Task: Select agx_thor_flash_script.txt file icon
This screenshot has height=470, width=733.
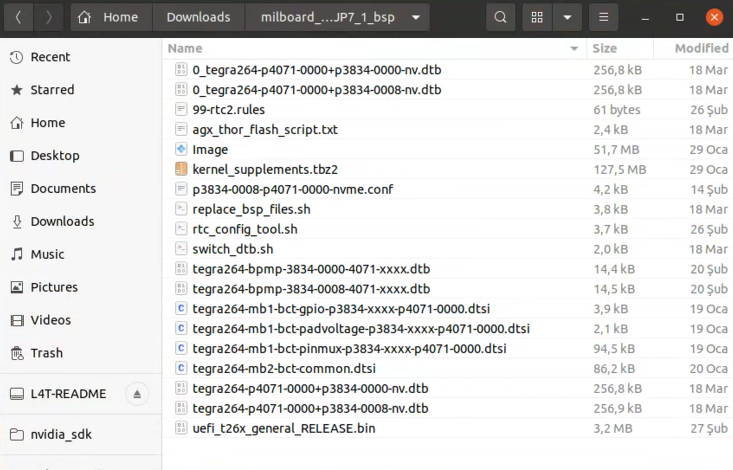Action: 181,130
